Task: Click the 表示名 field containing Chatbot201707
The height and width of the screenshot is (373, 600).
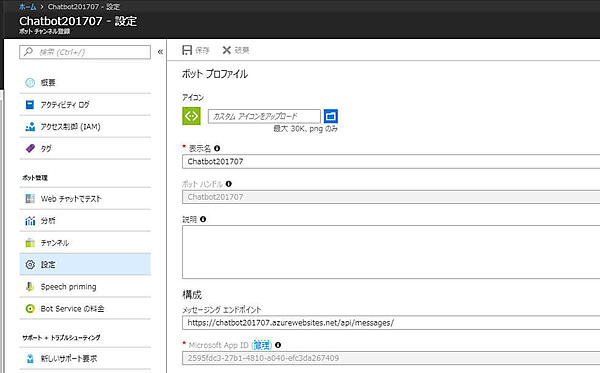Action: pos(391,161)
